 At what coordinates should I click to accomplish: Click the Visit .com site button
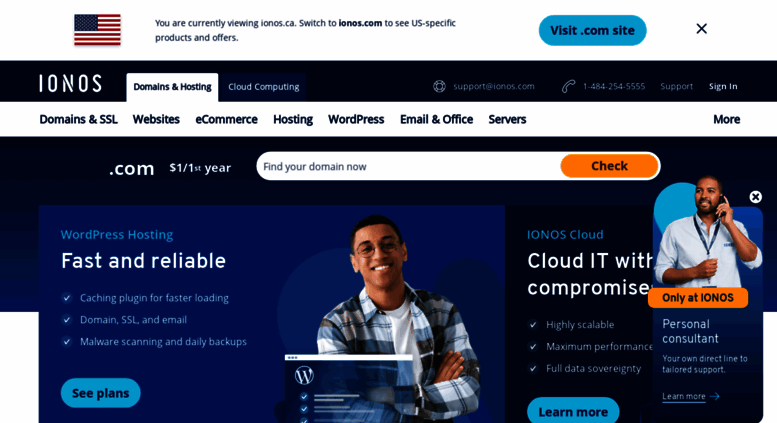pos(593,30)
